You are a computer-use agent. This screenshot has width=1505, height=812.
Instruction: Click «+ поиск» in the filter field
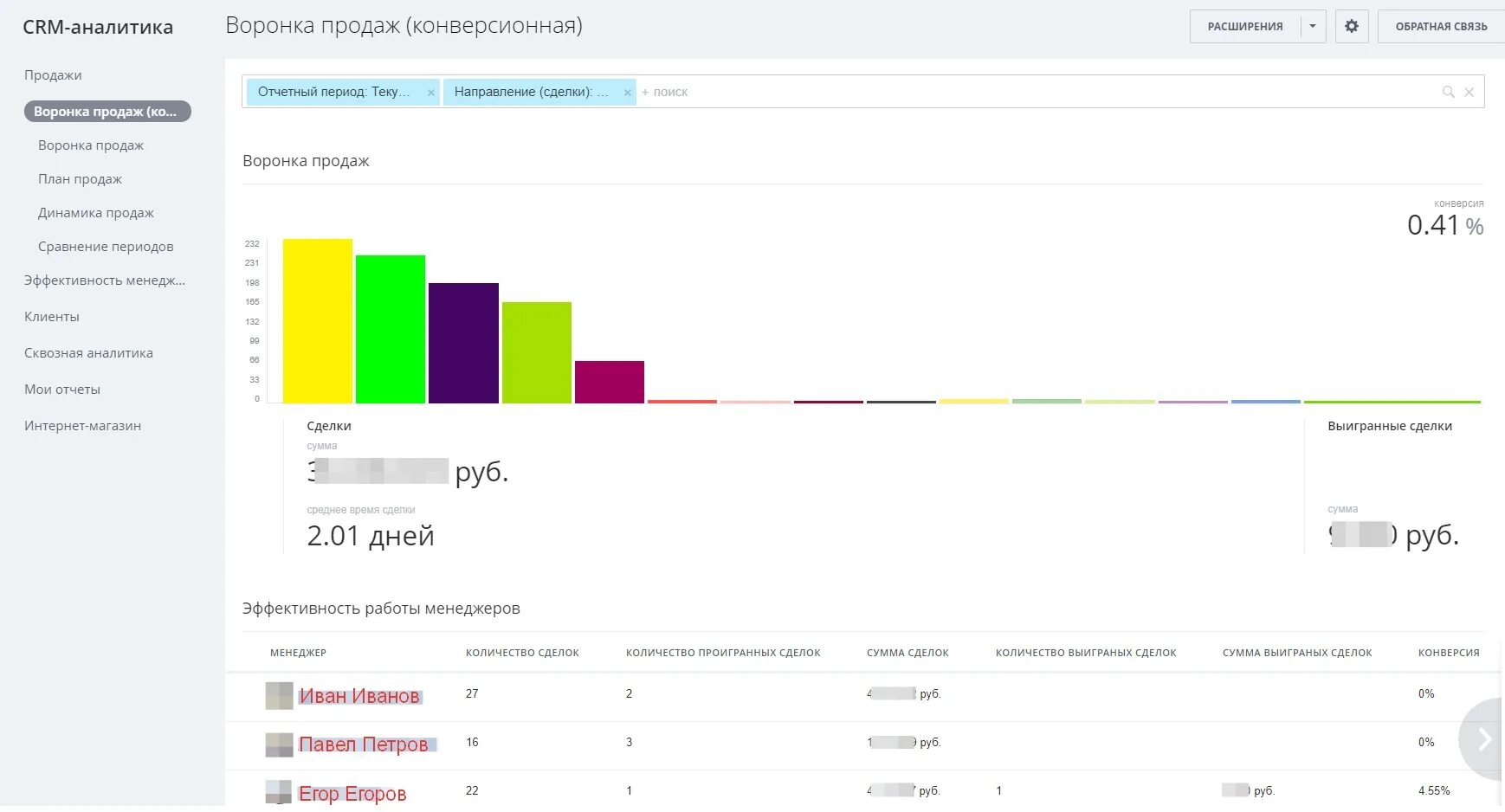665,91
